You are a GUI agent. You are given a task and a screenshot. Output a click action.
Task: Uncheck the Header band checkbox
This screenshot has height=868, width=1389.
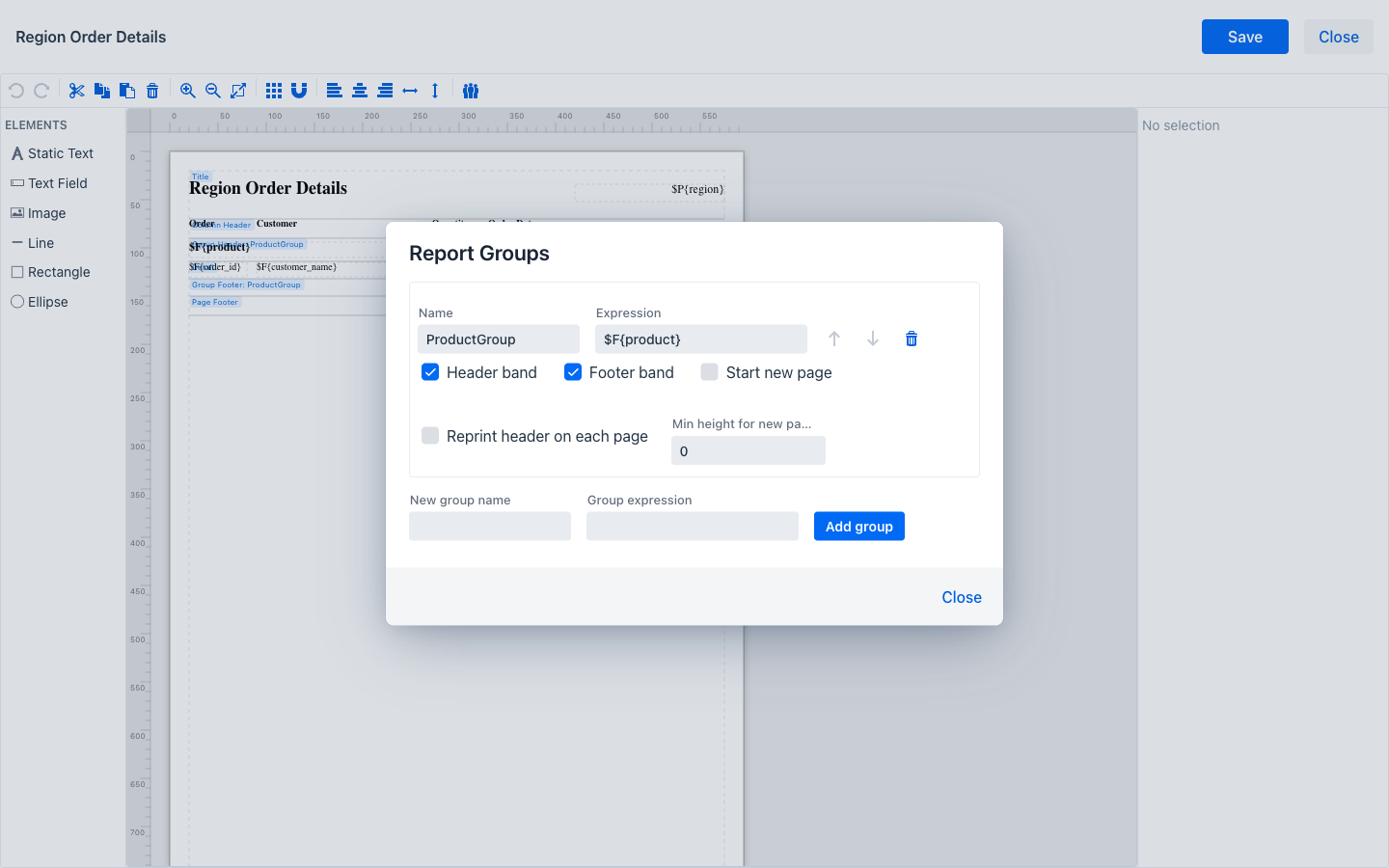(x=430, y=372)
